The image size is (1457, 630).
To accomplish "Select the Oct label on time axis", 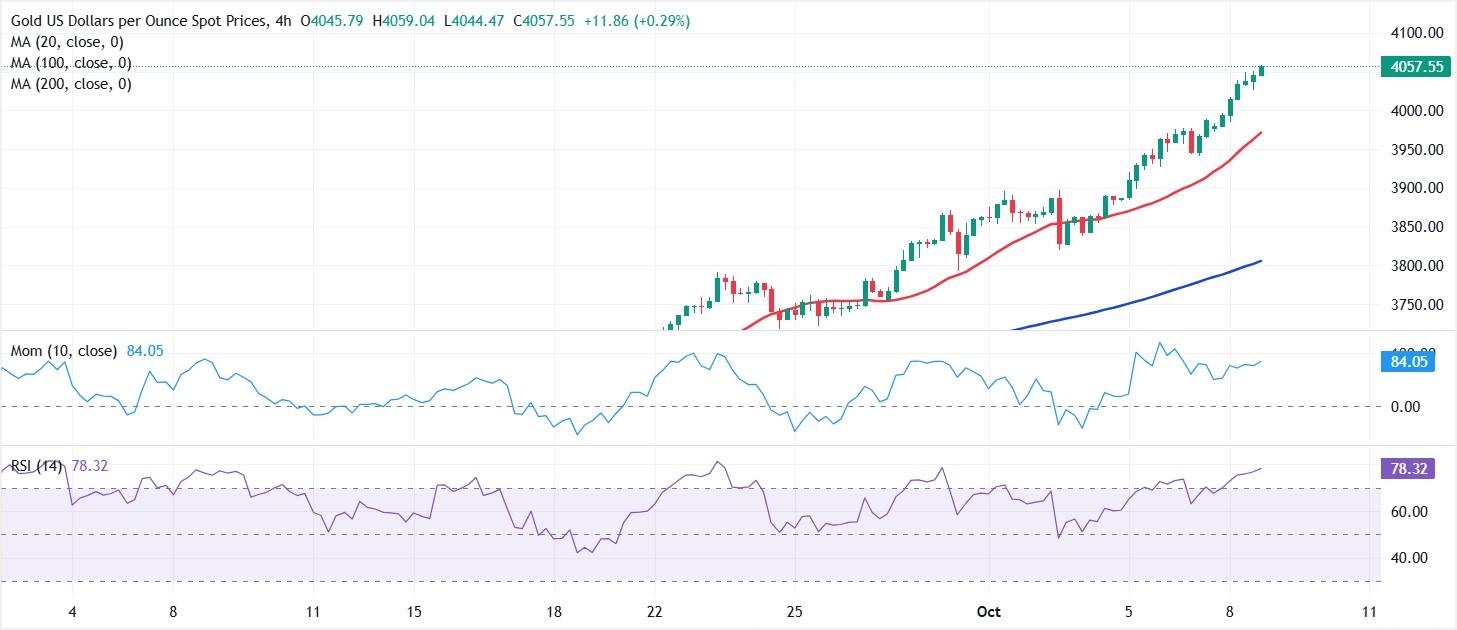I will click(x=988, y=611).
